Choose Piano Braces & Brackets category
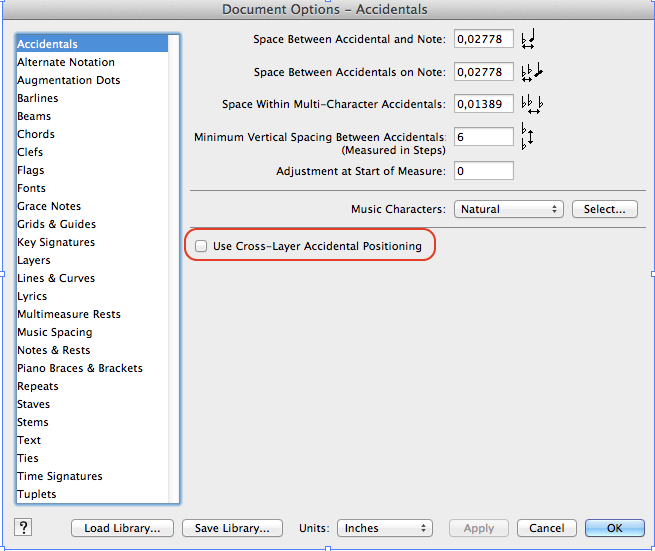Viewport: 655px width, 551px height. (80, 368)
